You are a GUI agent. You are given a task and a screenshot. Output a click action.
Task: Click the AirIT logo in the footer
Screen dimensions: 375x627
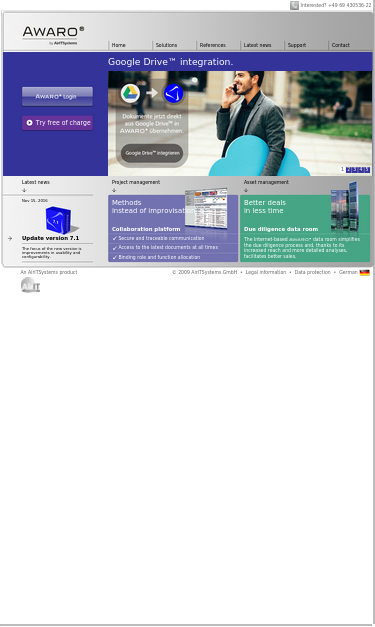click(30, 285)
